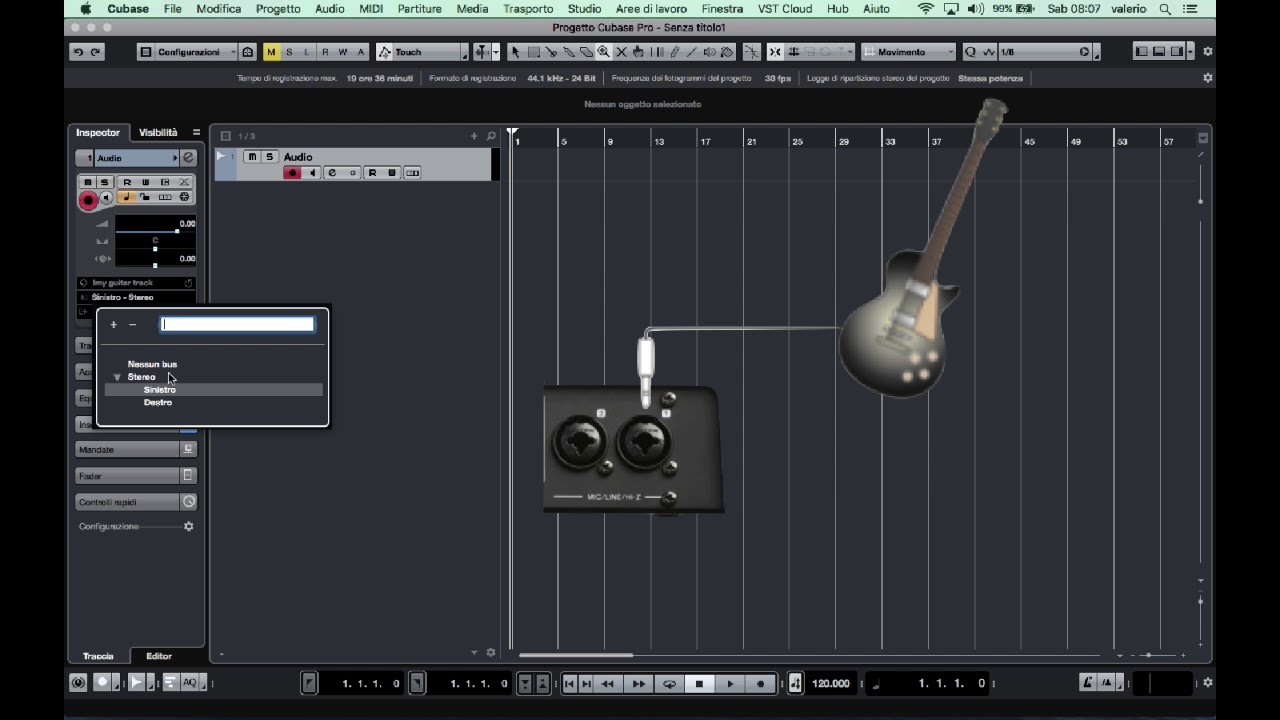Image resolution: width=1280 pixels, height=720 pixels.
Task: Click the plus button in bus popup
Action: click(113, 324)
